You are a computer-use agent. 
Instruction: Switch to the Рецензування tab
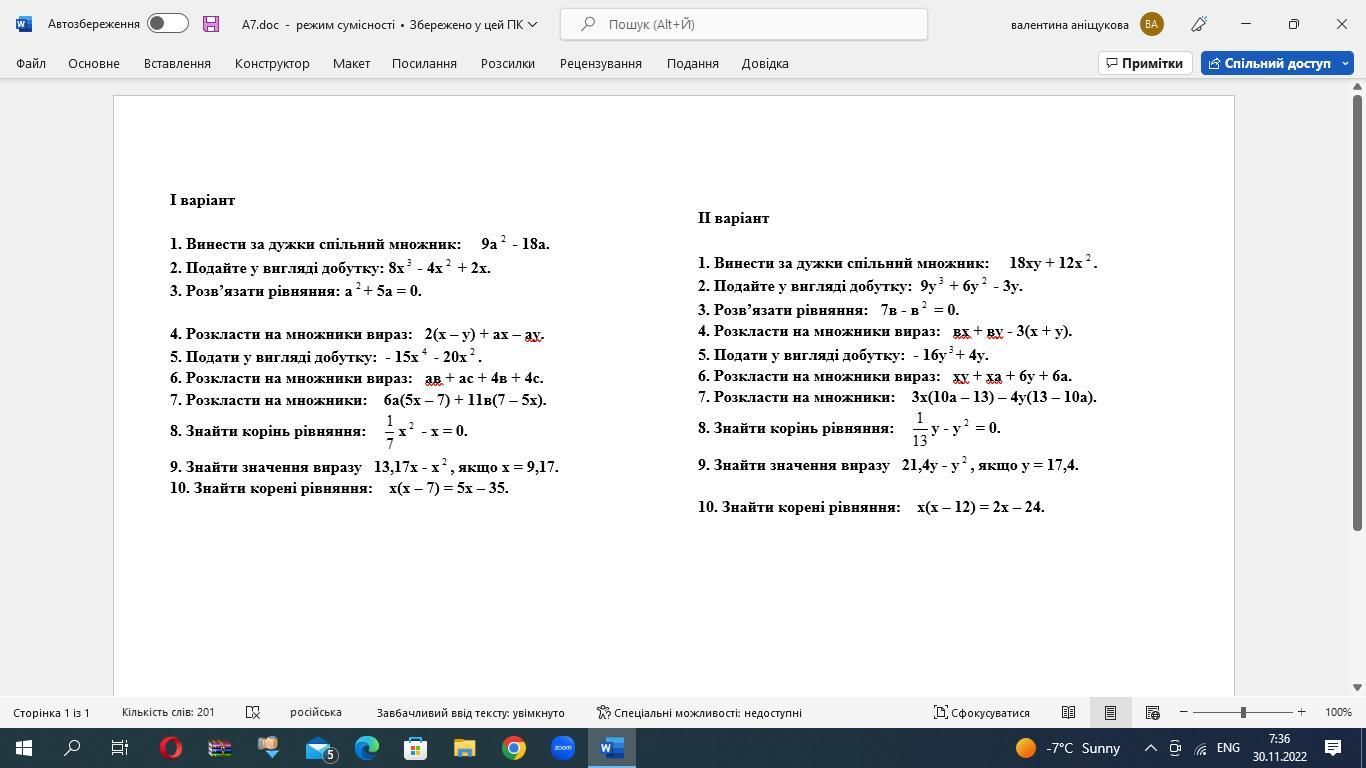pos(601,63)
